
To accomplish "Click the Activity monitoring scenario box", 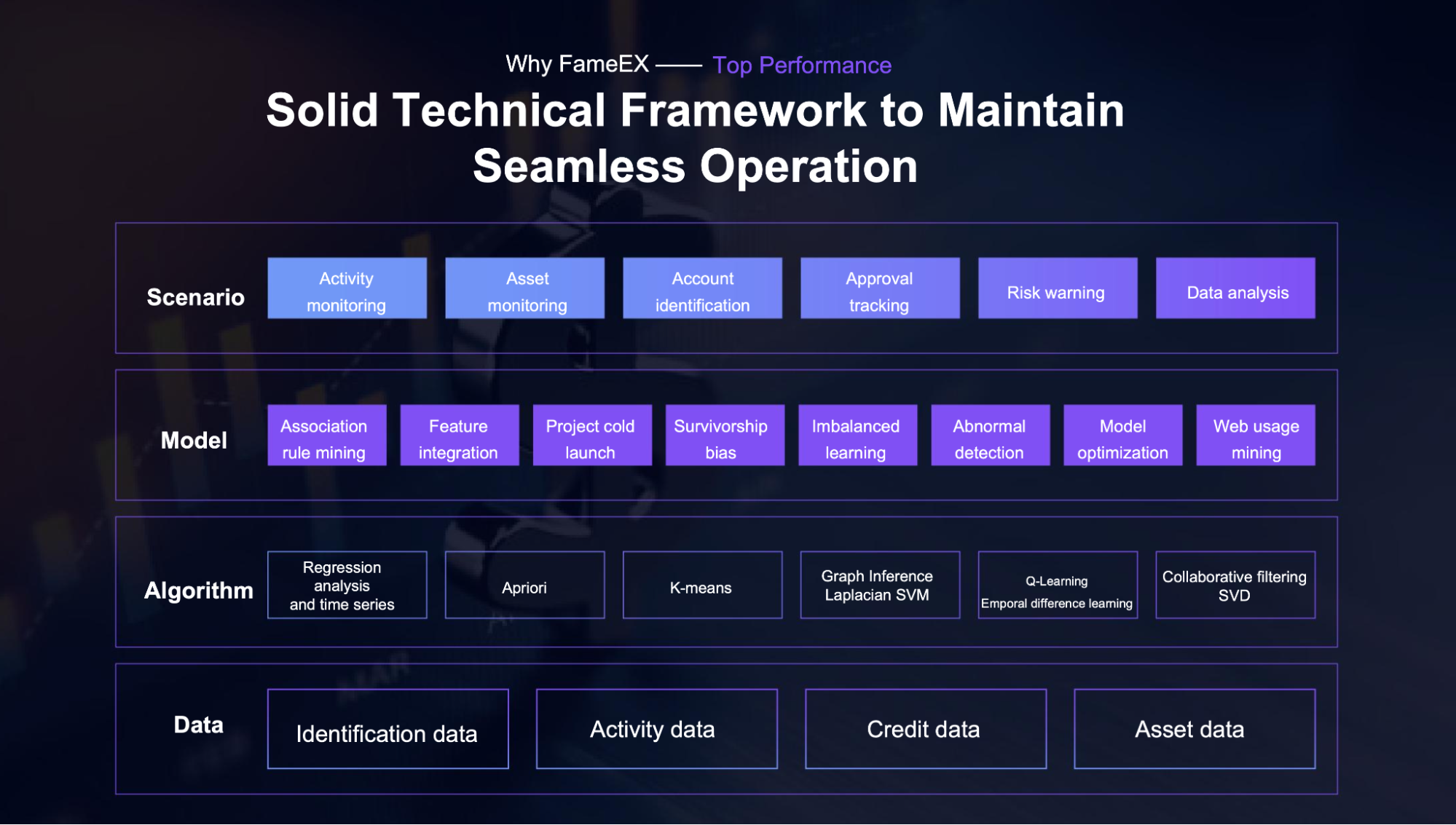I will (x=347, y=288).
